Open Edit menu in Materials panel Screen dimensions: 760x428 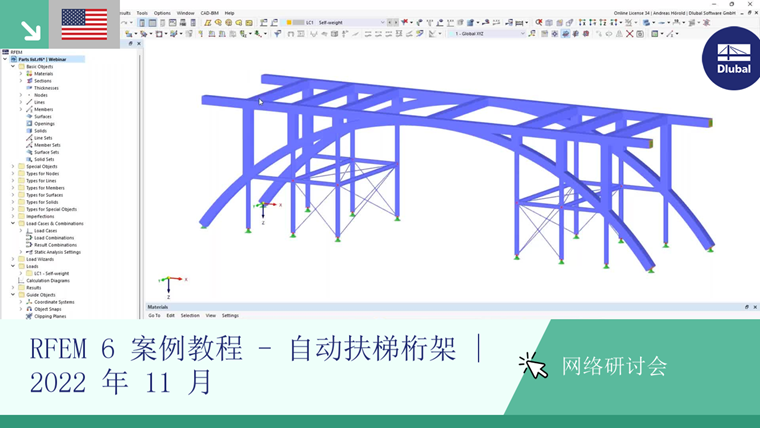tap(171, 316)
